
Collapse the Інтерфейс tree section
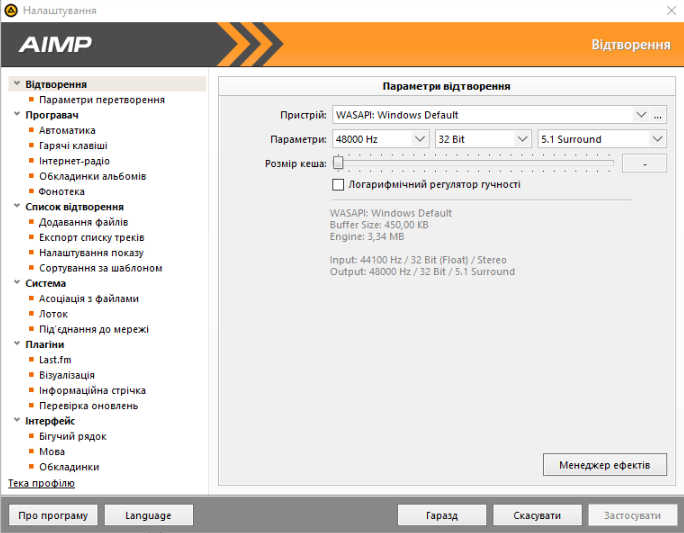(17, 420)
